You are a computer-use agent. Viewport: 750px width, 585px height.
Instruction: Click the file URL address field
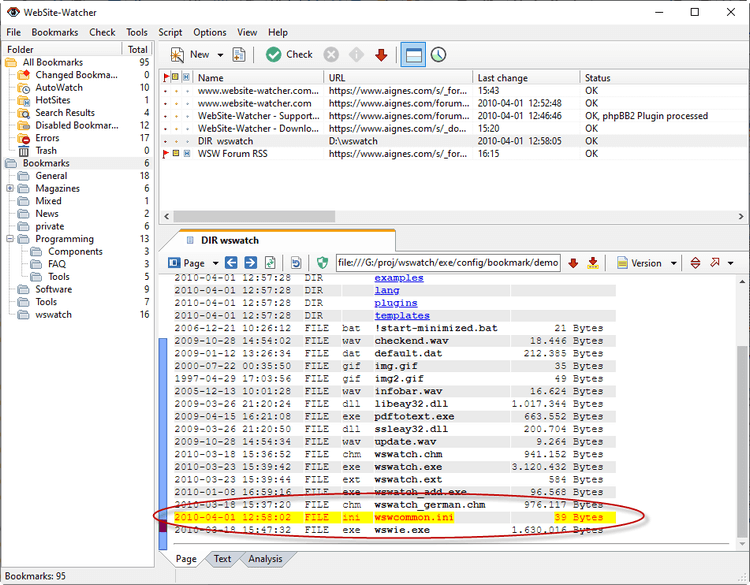[x=446, y=263]
